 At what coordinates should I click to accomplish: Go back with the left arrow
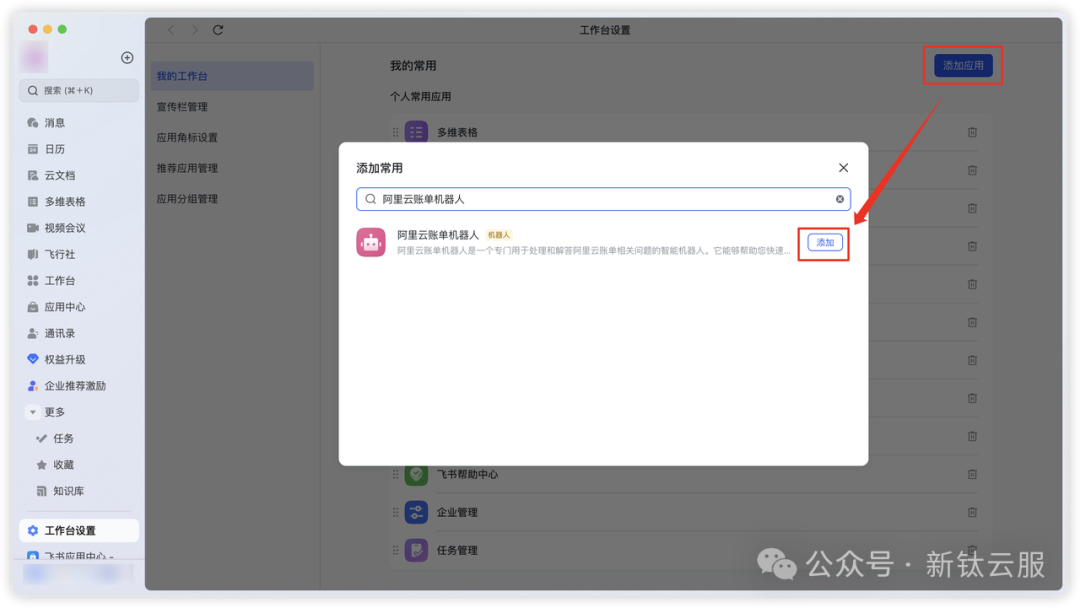(x=171, y=30)
